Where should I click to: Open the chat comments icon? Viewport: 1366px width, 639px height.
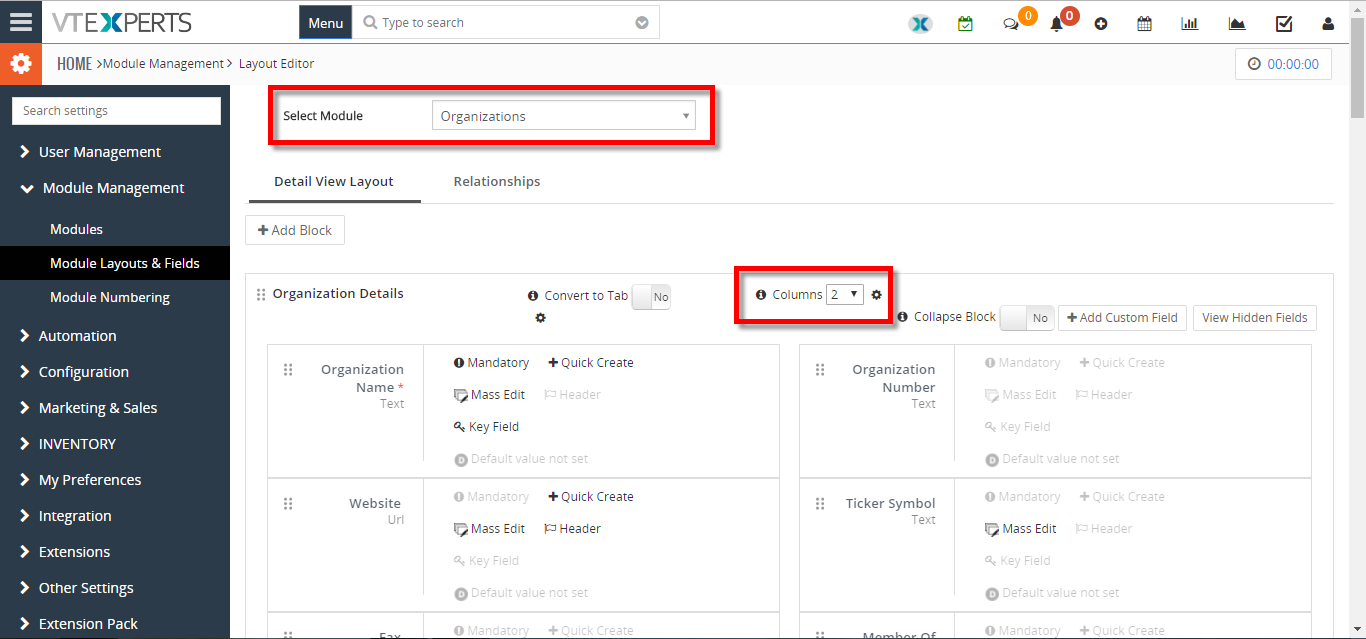pyautogui.click(x=1011, y=24)
